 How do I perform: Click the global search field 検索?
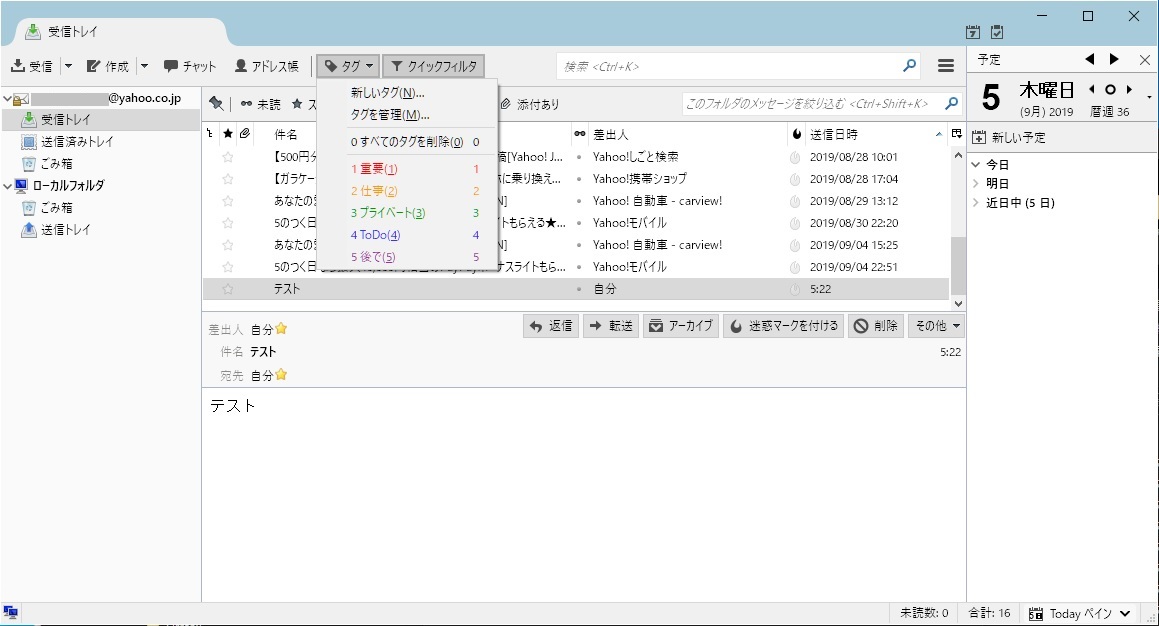click(730, 67)
